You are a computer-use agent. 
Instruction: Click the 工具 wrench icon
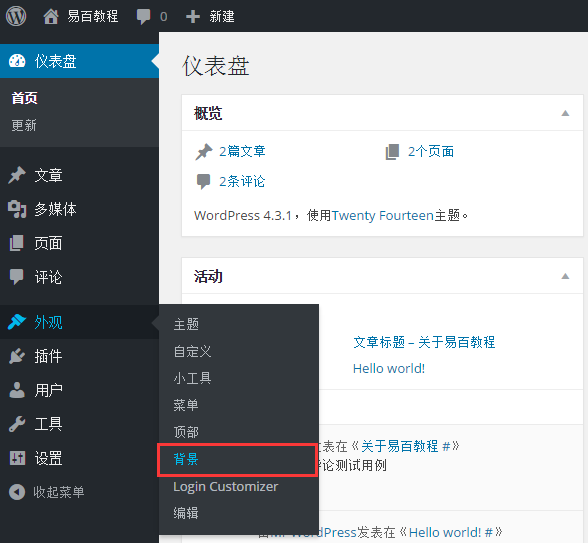(x=17, y=424)
